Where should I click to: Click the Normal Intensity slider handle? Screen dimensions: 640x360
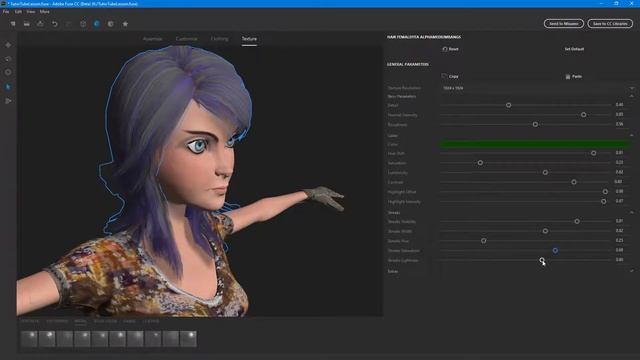584,115
